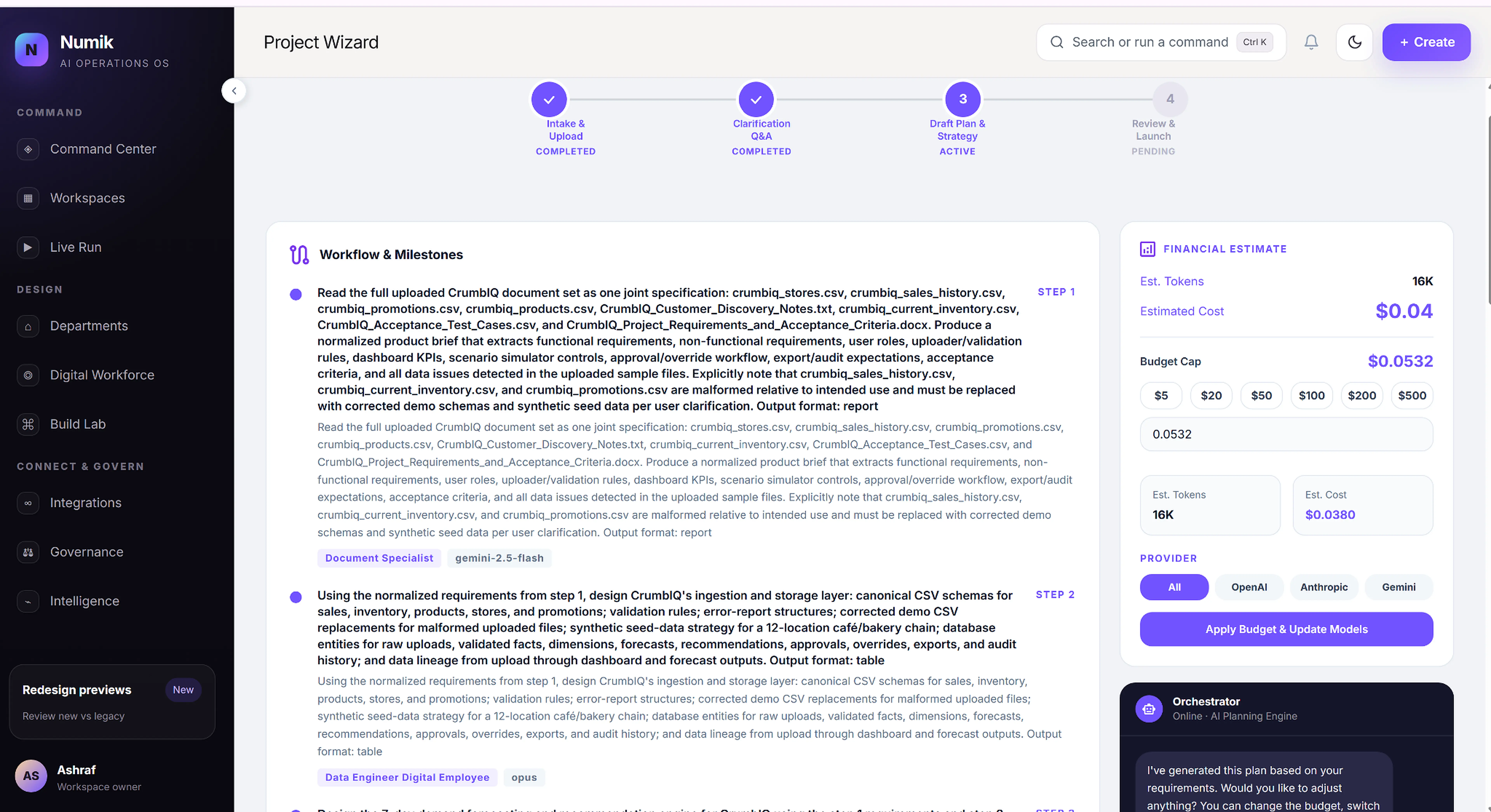Screen dimensions: 1491x812
Task: Click the Command Center diamond icon
Action: click(x=28, y=149)
